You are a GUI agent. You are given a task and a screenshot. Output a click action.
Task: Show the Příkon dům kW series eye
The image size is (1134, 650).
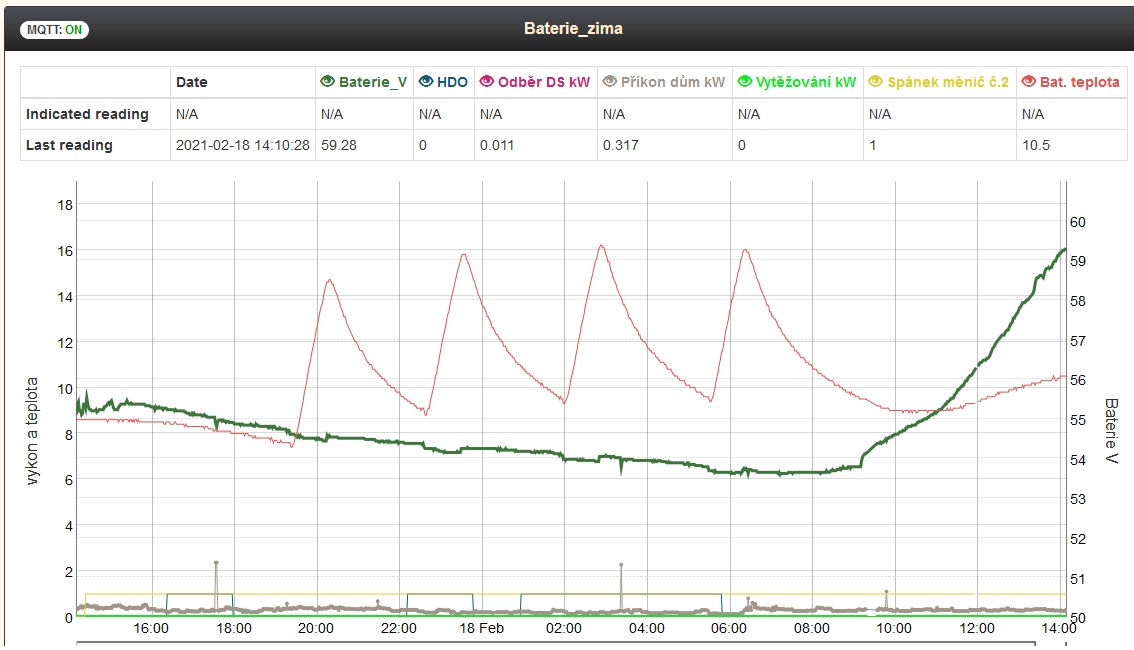(x=610, y=82)
